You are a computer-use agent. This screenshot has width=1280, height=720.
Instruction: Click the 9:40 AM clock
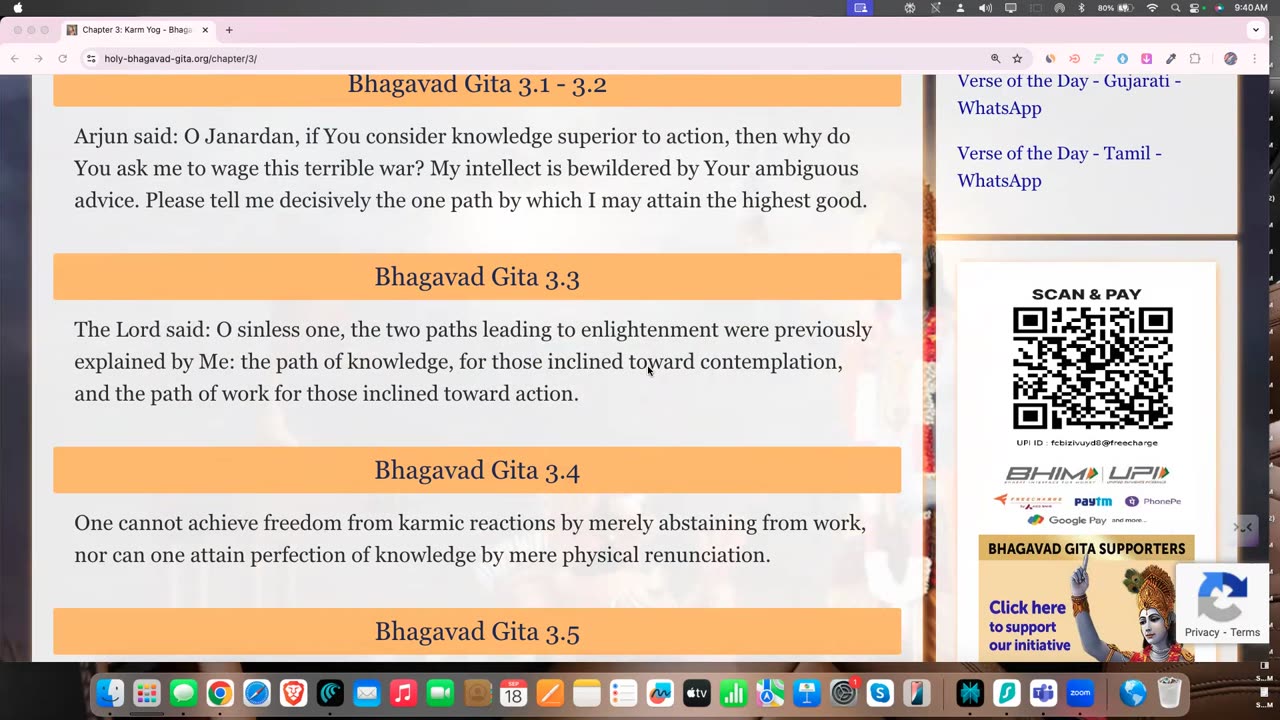click(1250, 8)
